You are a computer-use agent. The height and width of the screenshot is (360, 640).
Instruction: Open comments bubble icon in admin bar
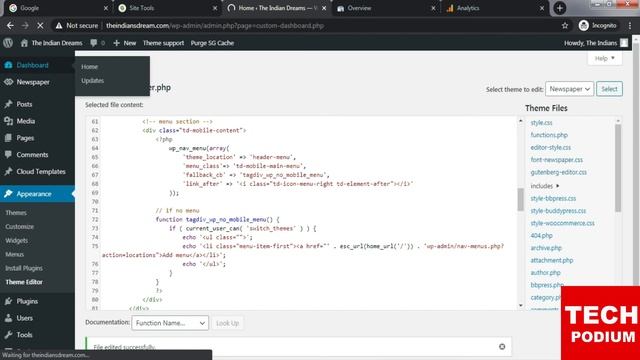93,43
